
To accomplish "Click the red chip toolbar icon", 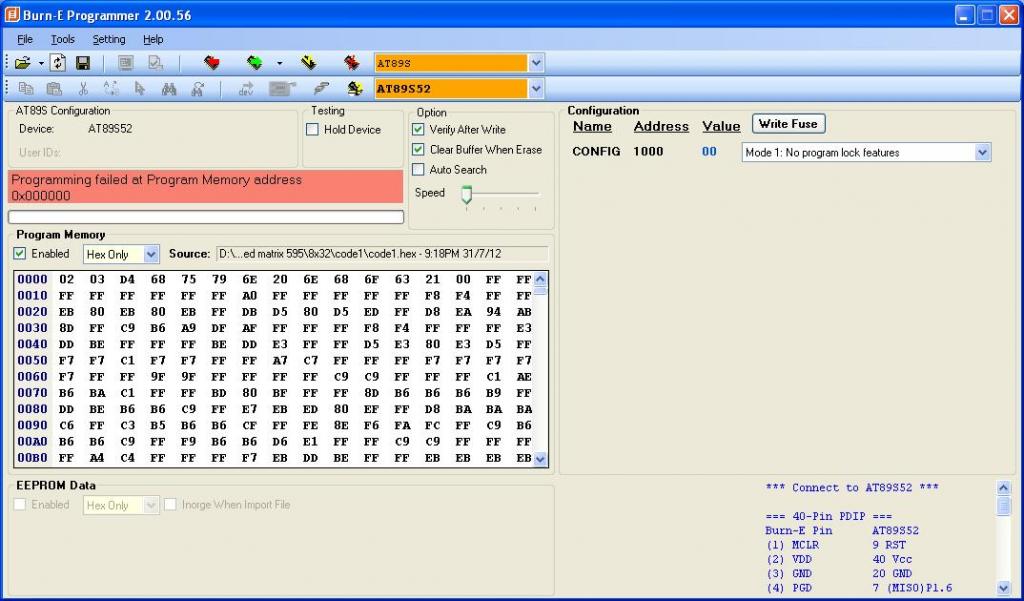I will pyautogui.click(x=212, y=63).
